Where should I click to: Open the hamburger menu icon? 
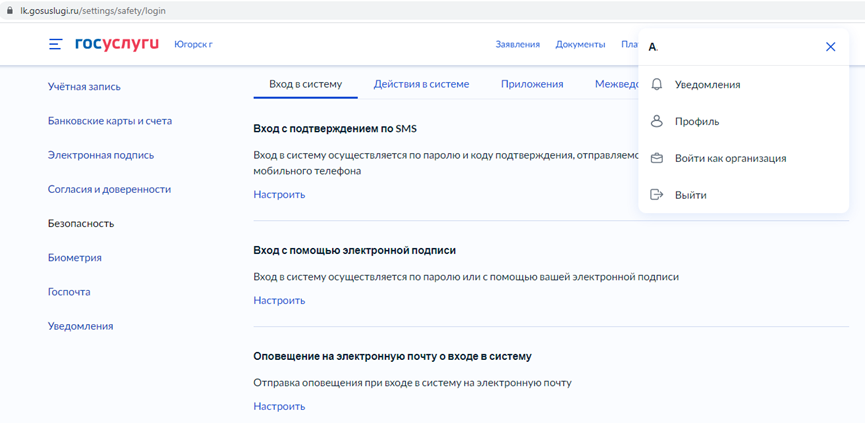(x=56, y=44)
